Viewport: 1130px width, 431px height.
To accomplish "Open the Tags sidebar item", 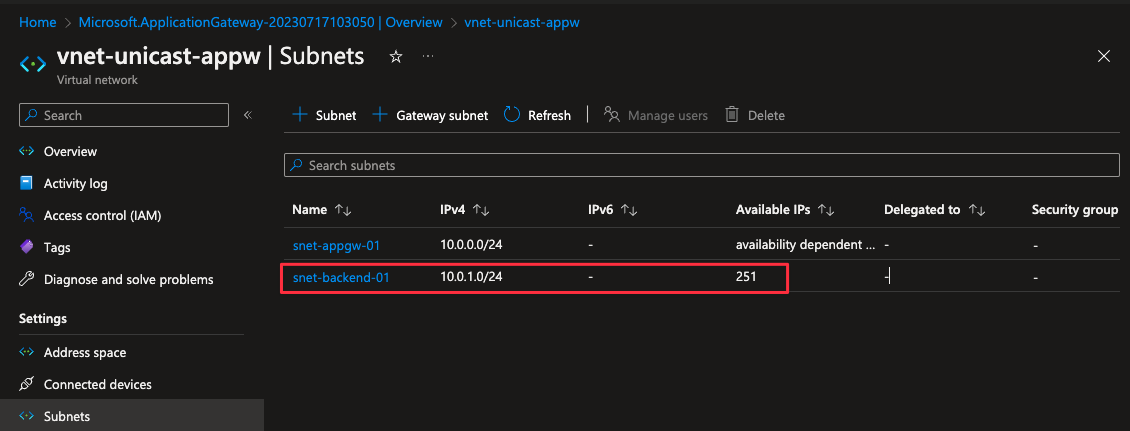I will tap(57, 247).
